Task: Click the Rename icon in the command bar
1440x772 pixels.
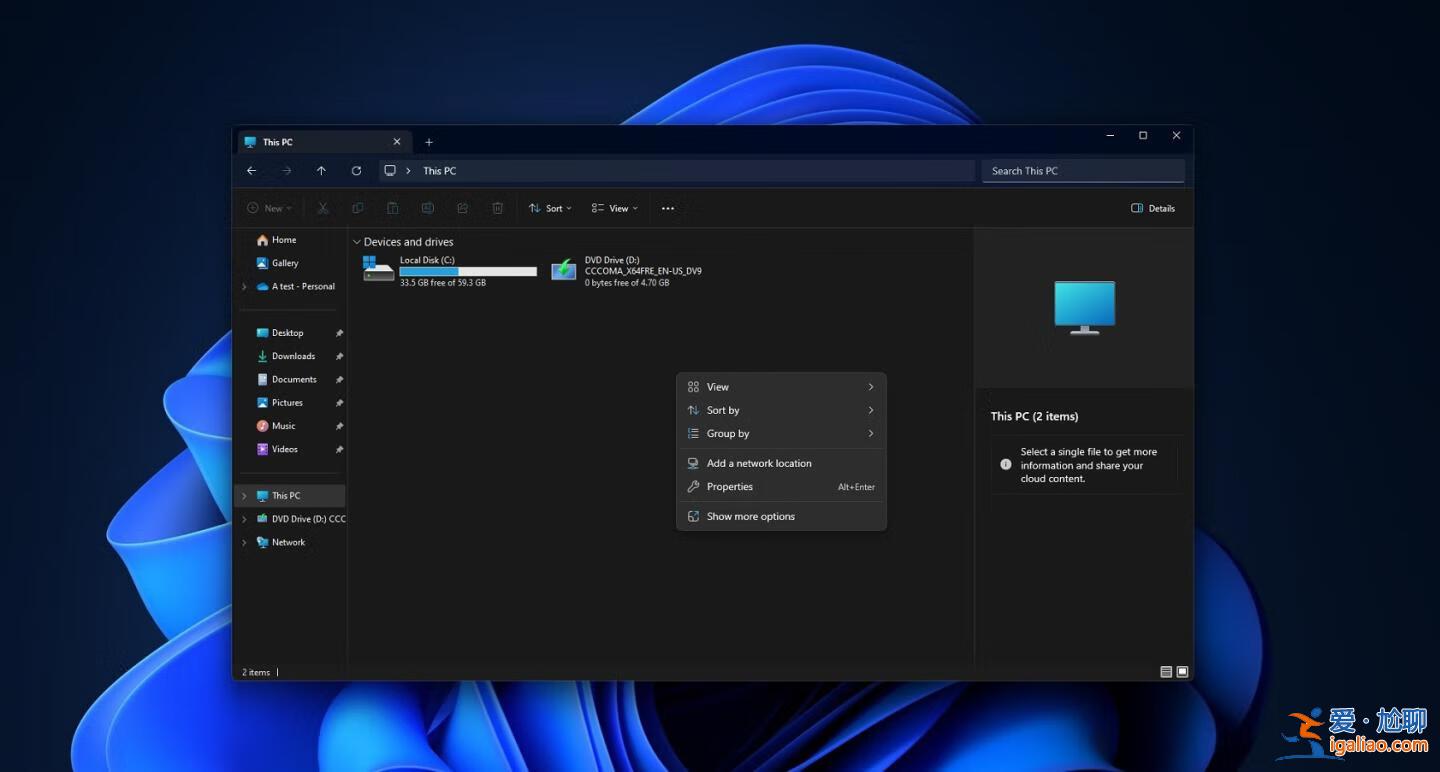Action: [428, 207]
